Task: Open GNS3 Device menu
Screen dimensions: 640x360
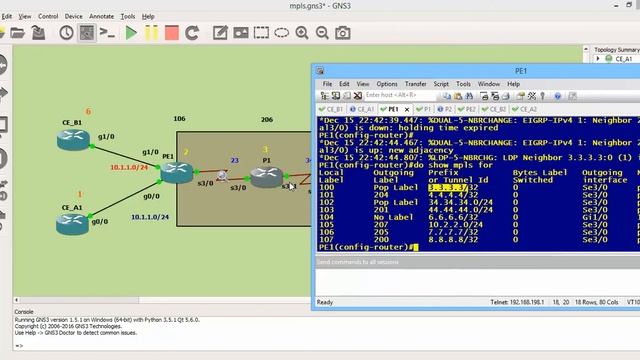Action: (73, 17)
